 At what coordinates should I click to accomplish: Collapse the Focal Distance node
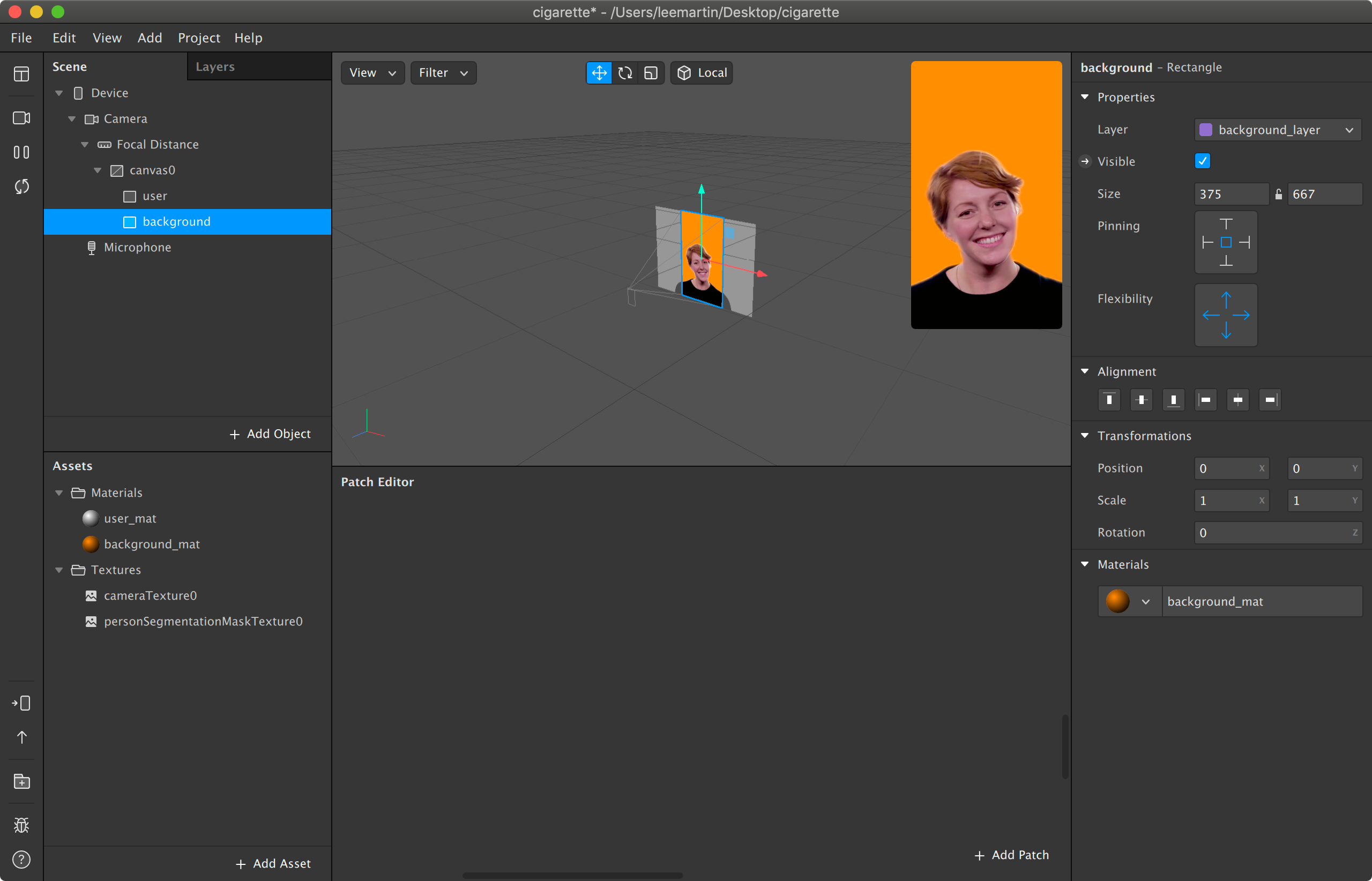tap(85, 144)
